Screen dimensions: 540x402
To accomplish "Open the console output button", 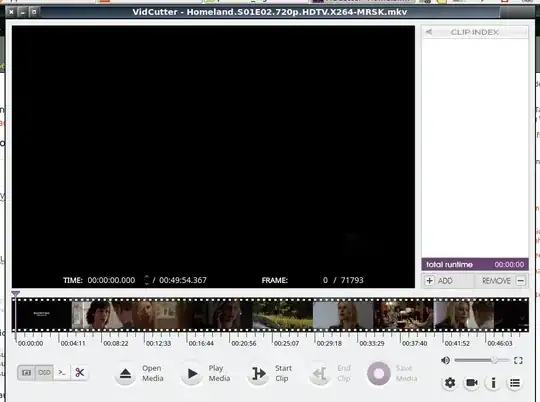I will [x=62, y=373].
